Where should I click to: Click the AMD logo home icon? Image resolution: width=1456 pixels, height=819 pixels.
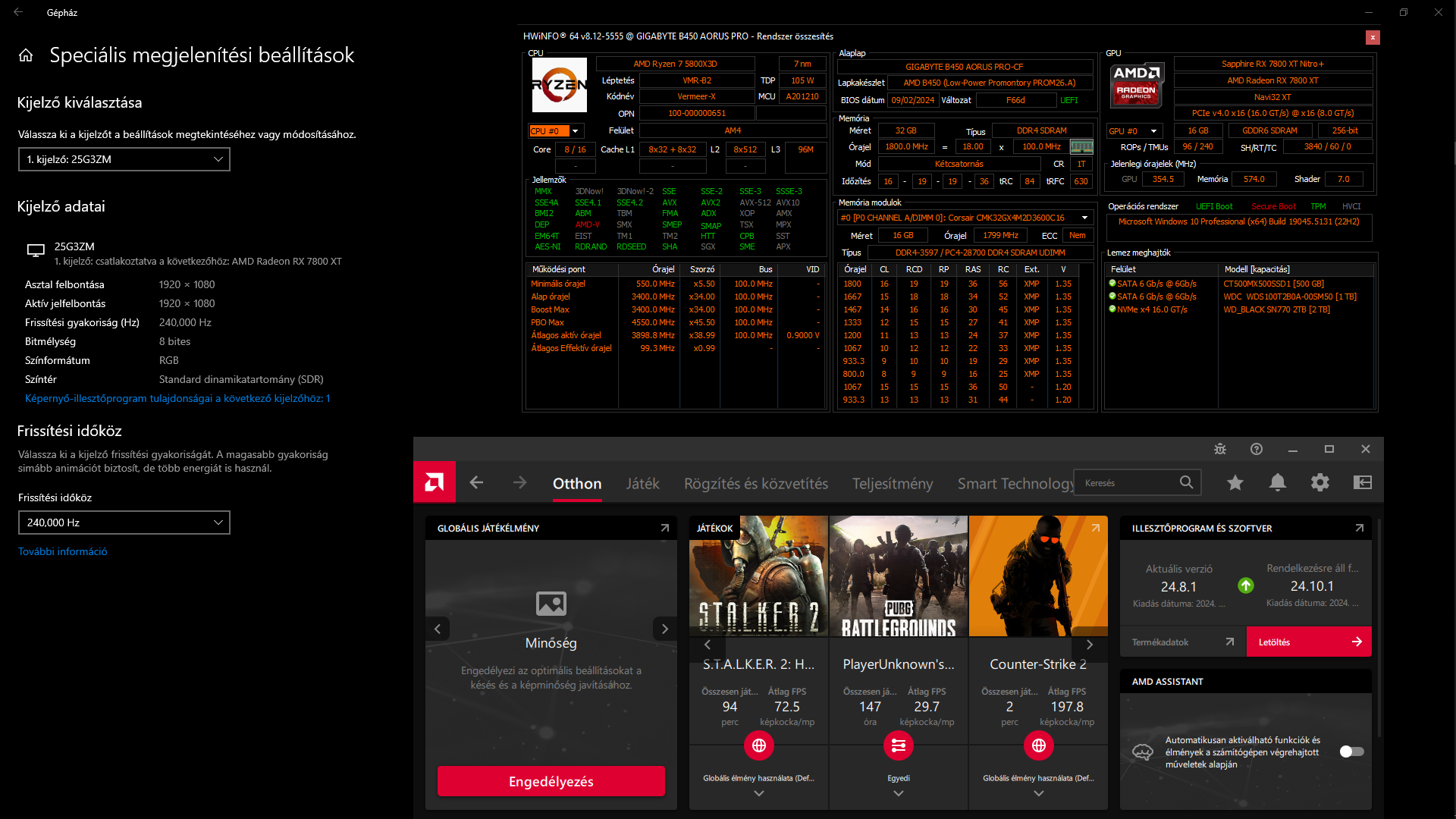435,482
